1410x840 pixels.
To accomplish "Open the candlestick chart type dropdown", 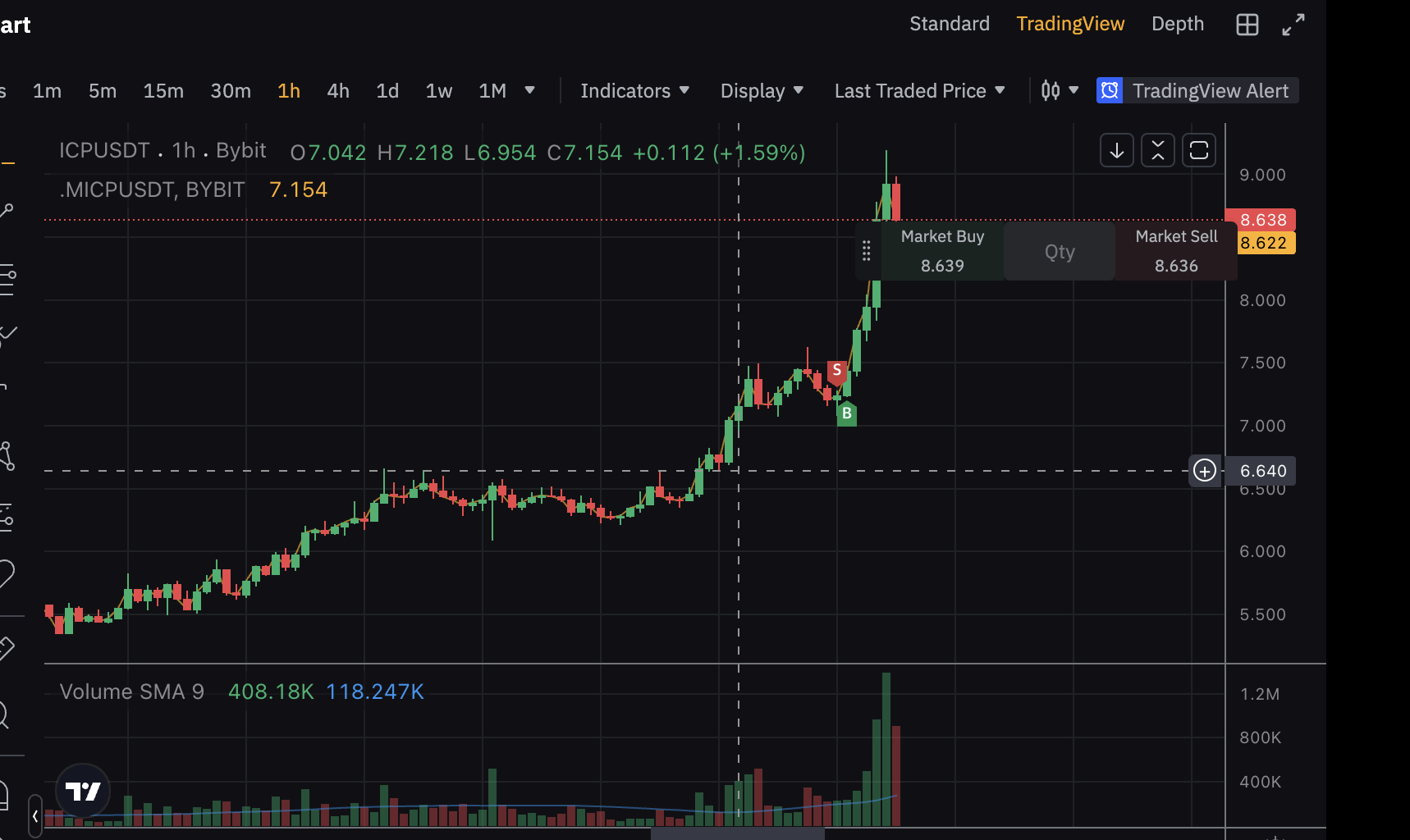I will [x=1059, y=90].
